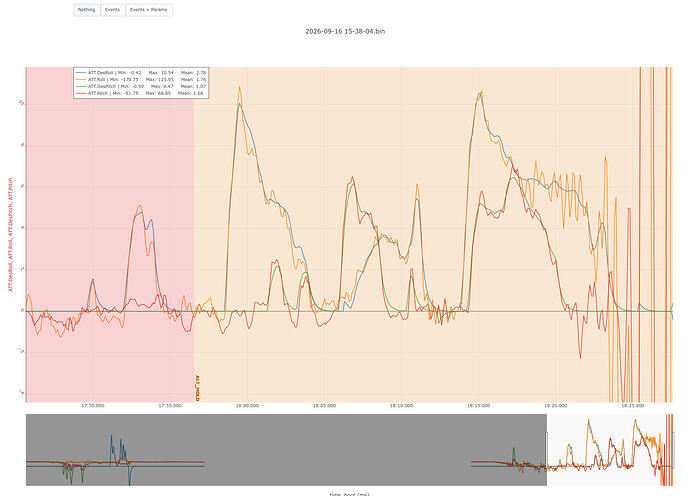Image resolution: width=690 pixels, height=496 pixels.
Task: Toggle ATT.Pitch trace in the legend
Action: [x=141, y=93]
